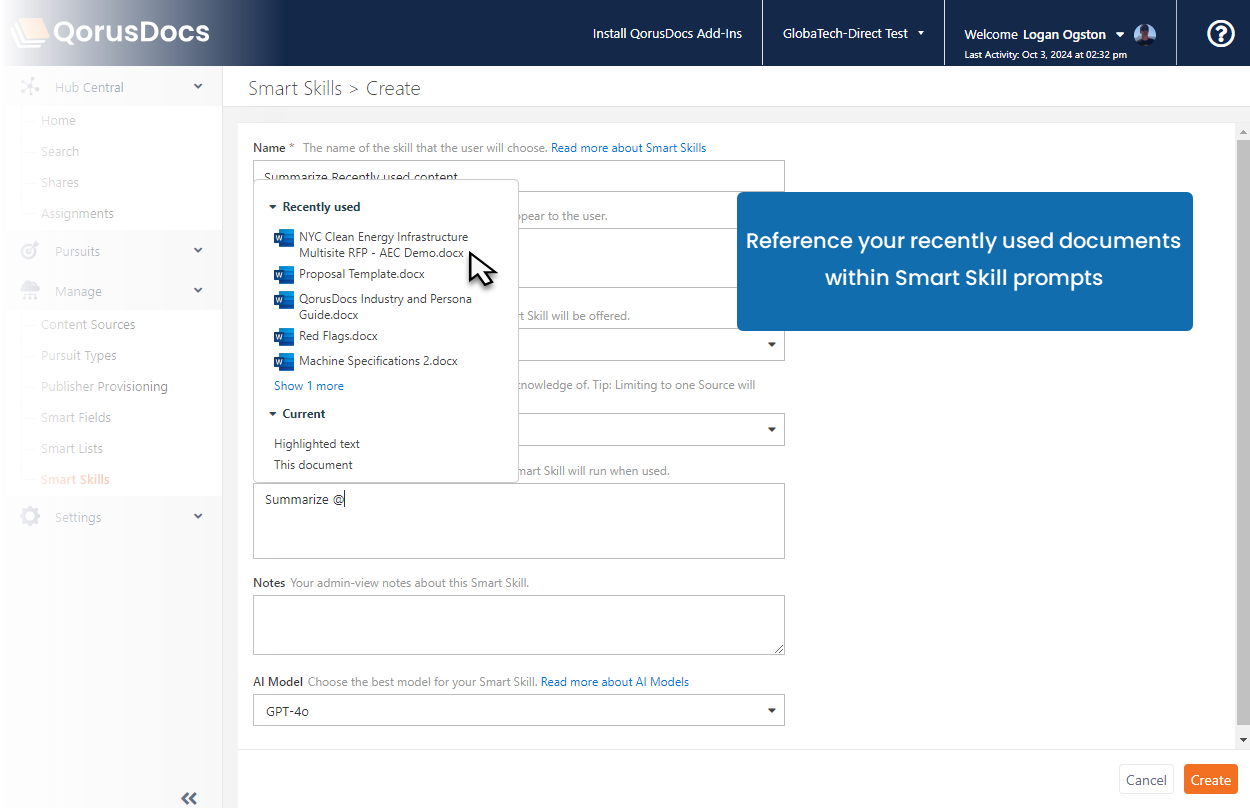Expand the Pursuits section chevron
The image size is (1250, 808).
(x=198, y=250)
